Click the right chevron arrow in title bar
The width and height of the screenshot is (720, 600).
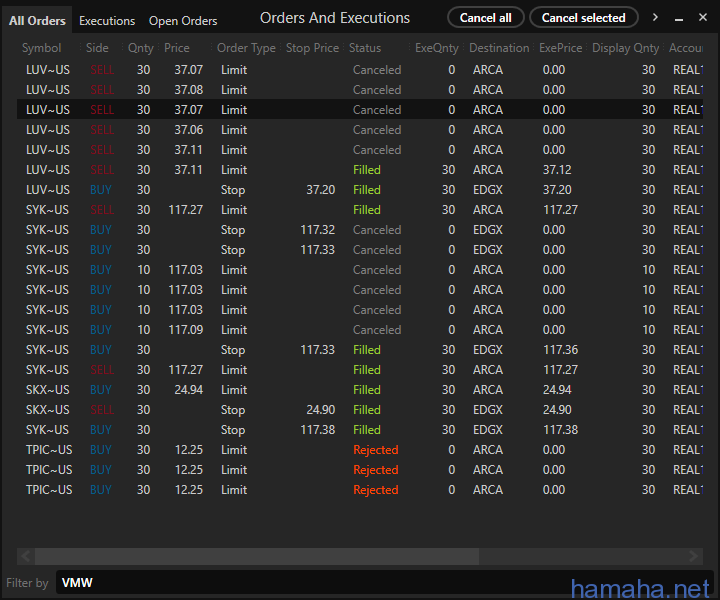(x=655, y=17)
